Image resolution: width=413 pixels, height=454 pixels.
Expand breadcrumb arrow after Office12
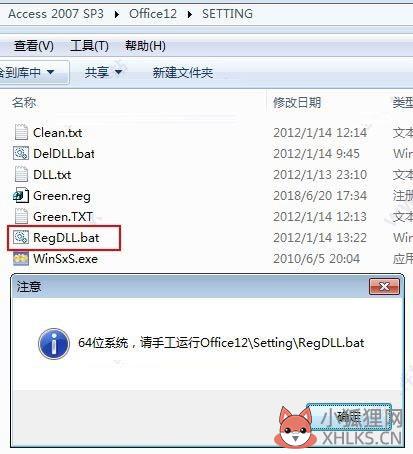coord(190,14)
